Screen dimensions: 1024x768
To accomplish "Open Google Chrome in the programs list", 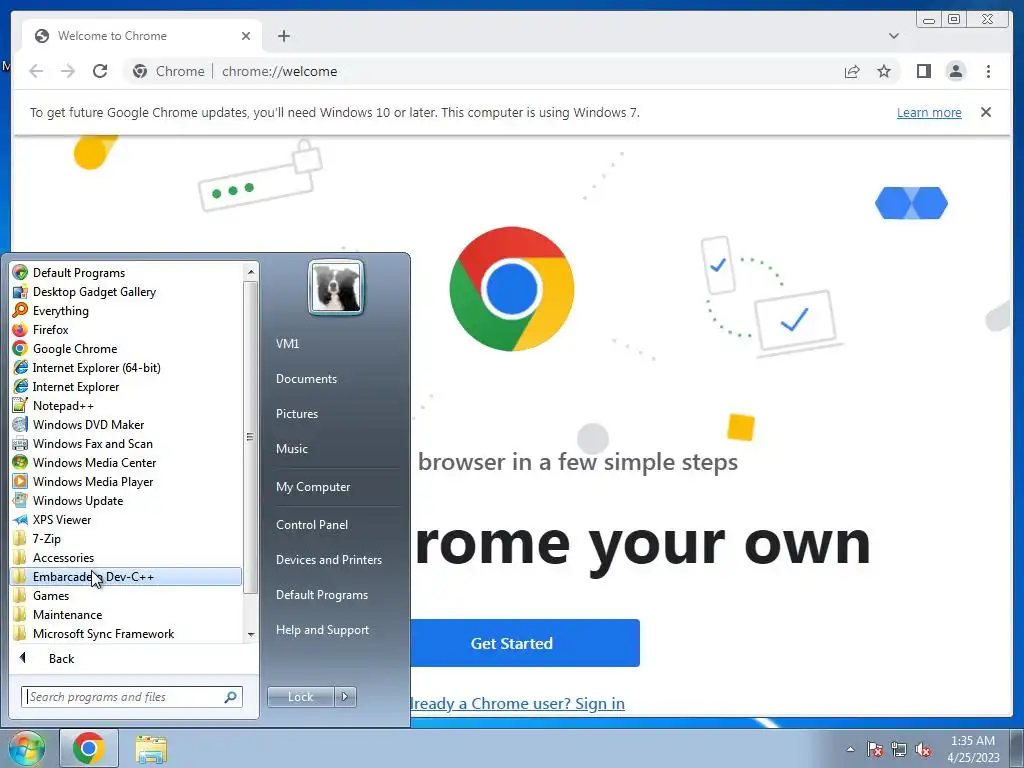I will click(x=74, y=349).
